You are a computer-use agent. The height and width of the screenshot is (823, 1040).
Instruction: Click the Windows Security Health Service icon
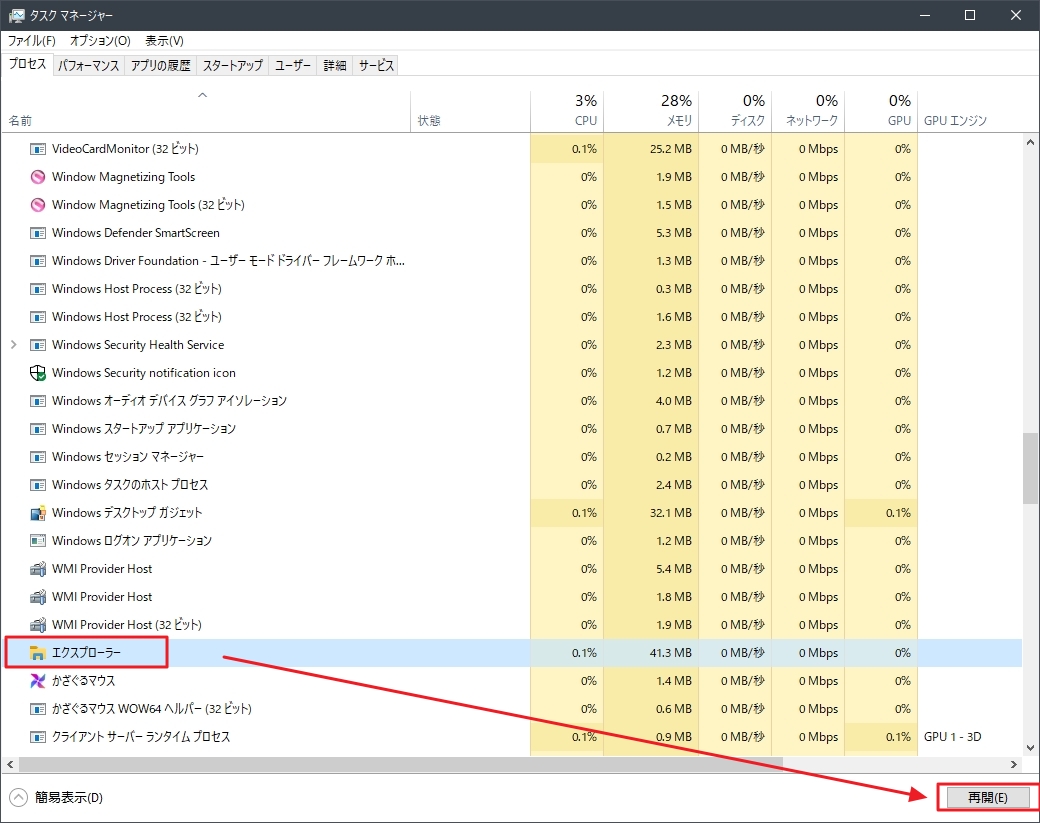tap(38, 345)
